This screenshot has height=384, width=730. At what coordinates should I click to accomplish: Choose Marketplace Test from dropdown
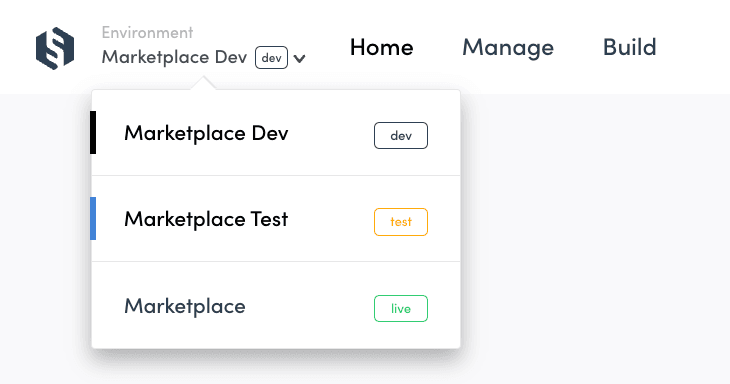[276, 219]
